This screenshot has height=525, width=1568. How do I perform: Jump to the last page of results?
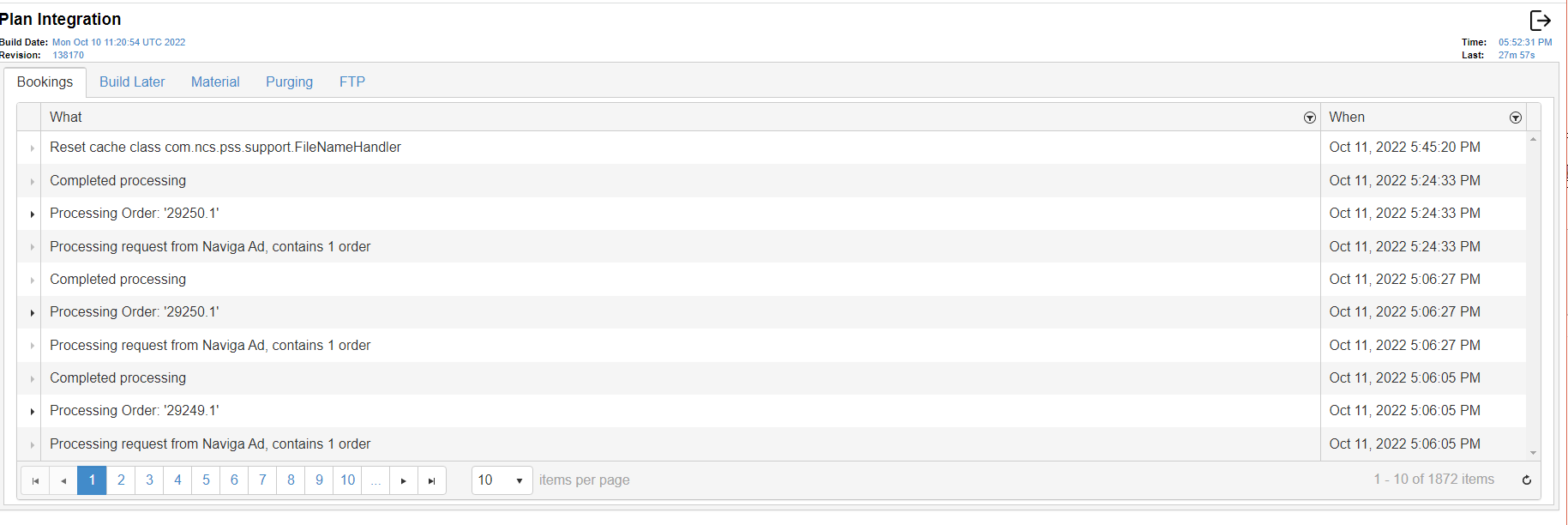point(432,480)
